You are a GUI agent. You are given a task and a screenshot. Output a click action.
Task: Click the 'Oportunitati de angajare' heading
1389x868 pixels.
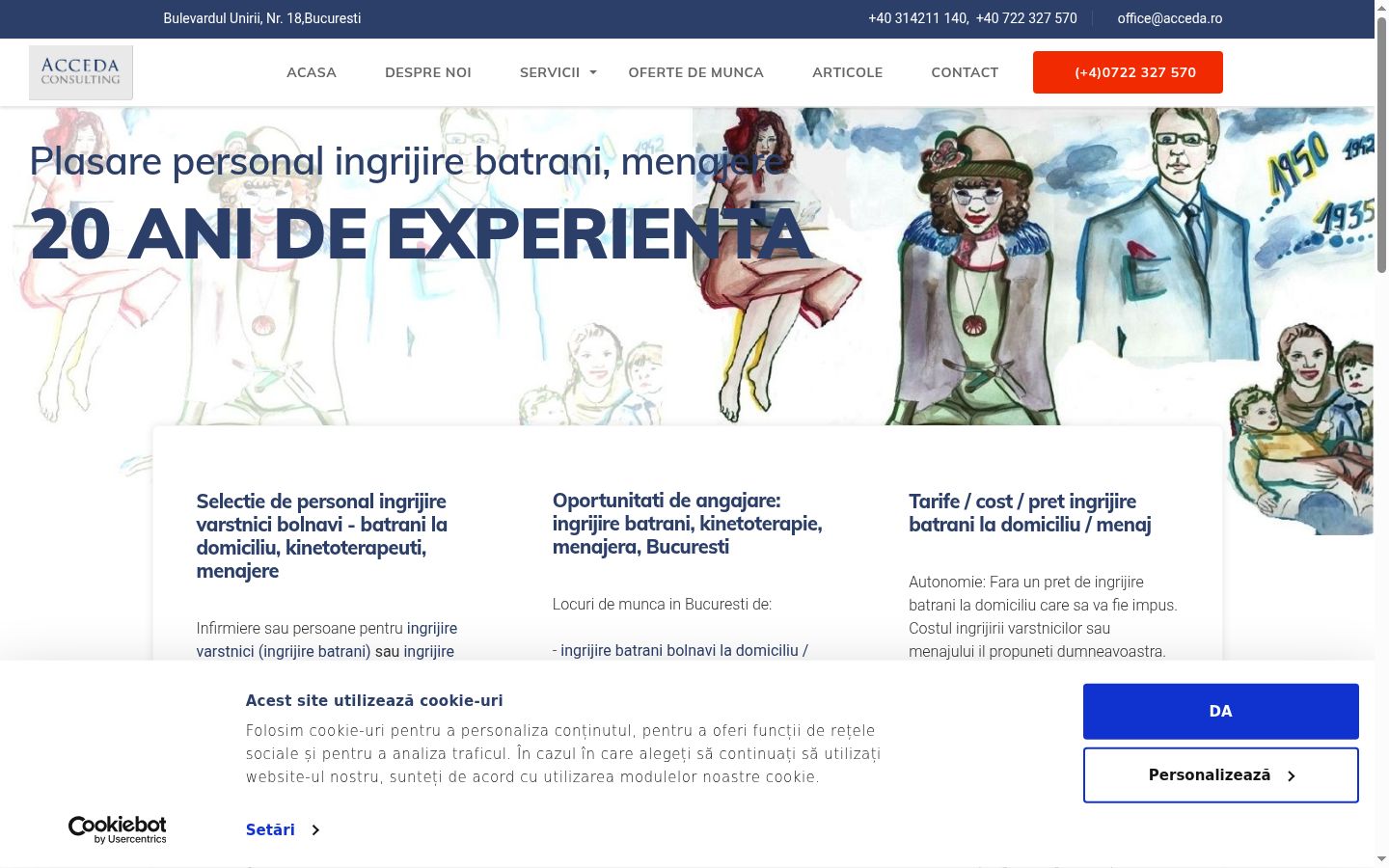click(x=688, y=524)
